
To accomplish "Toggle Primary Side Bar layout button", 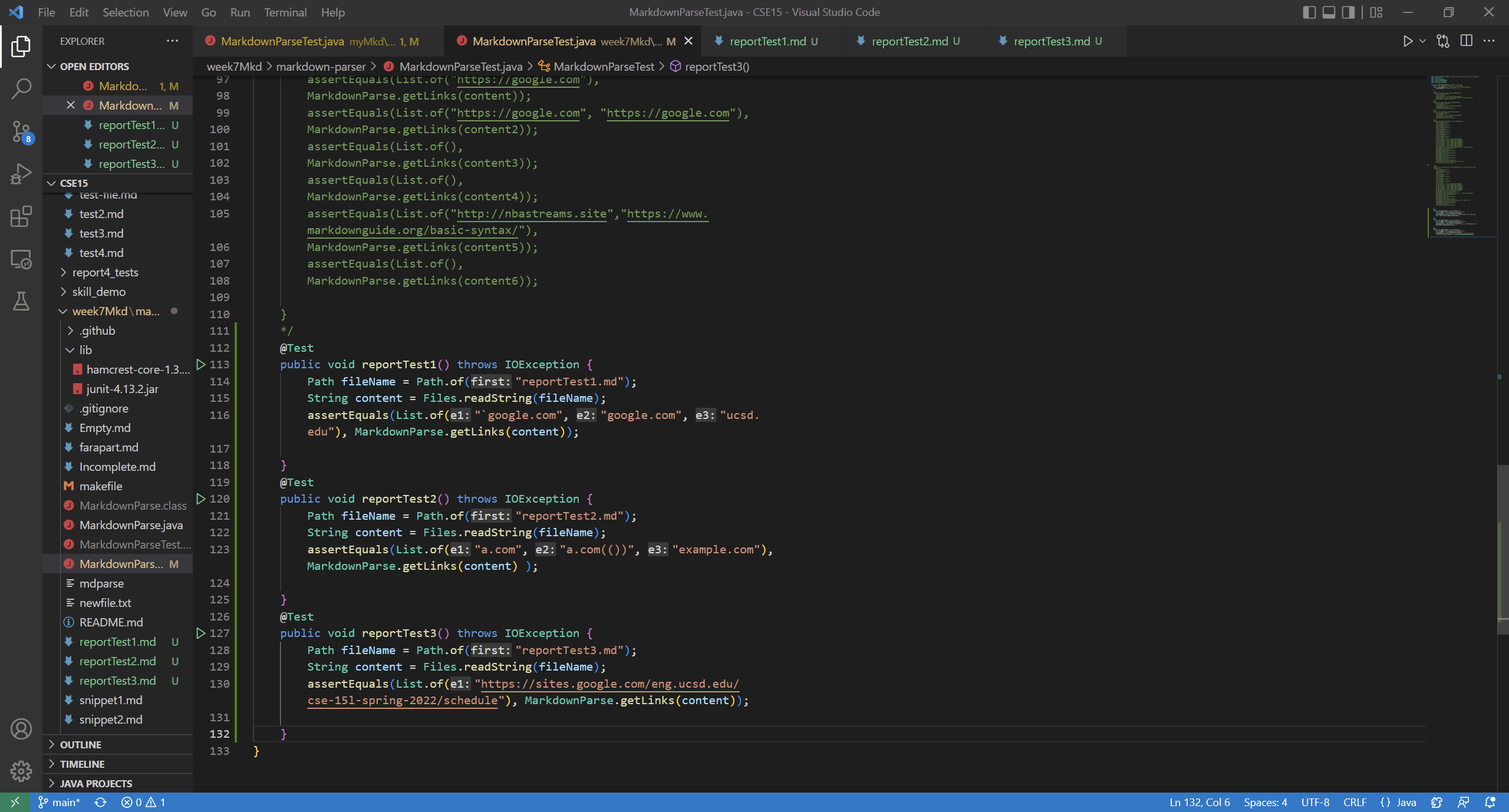I will coord(1309,12).
